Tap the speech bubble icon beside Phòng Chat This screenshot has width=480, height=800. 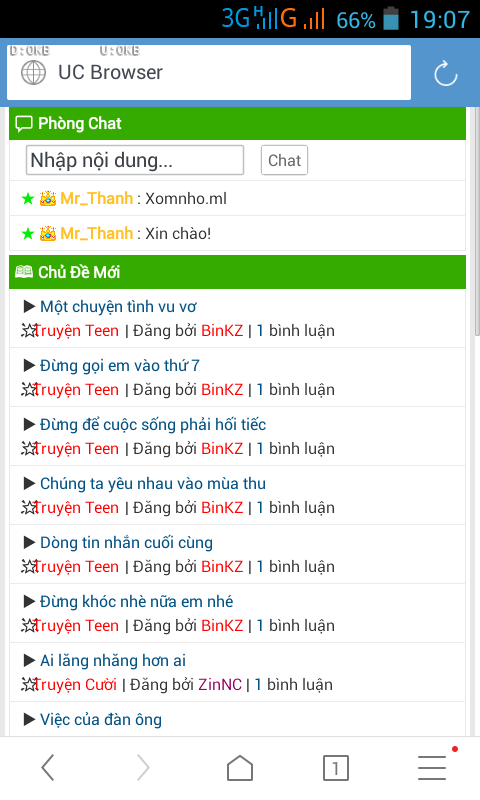click(23, 123)
